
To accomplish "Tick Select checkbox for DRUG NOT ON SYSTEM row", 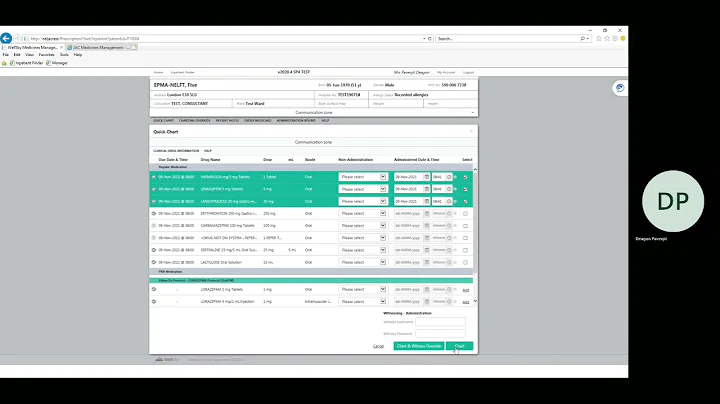I will pyautogui.click(x=466, y=238).
